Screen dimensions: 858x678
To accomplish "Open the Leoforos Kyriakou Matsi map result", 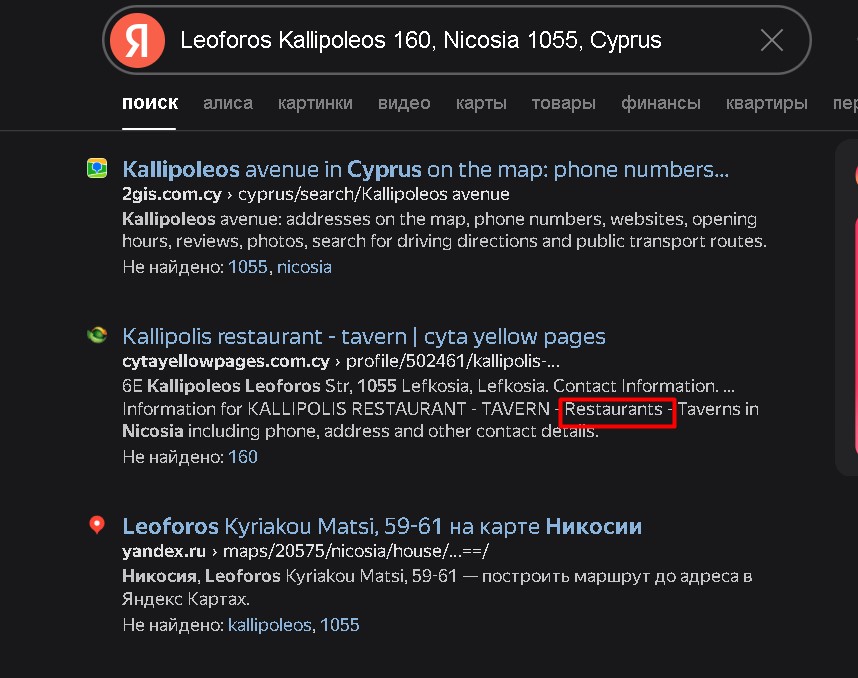I will 381,525.
